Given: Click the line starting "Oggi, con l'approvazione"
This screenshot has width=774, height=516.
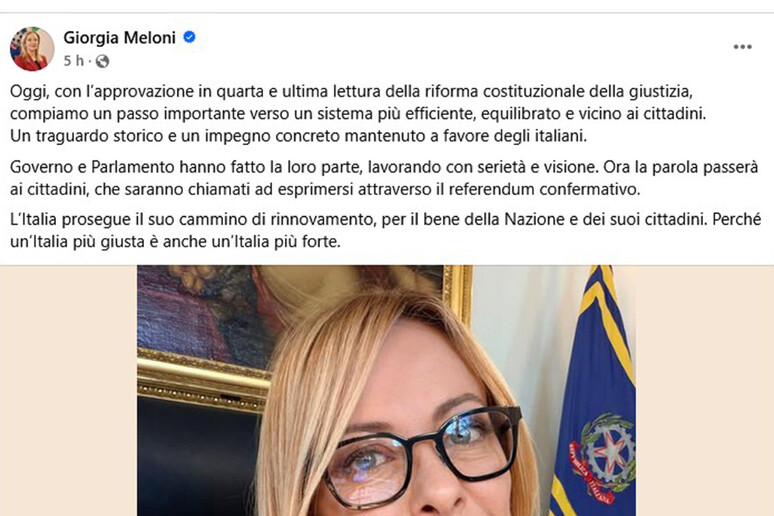Looking at the screenshot, I should pos(351,92).
